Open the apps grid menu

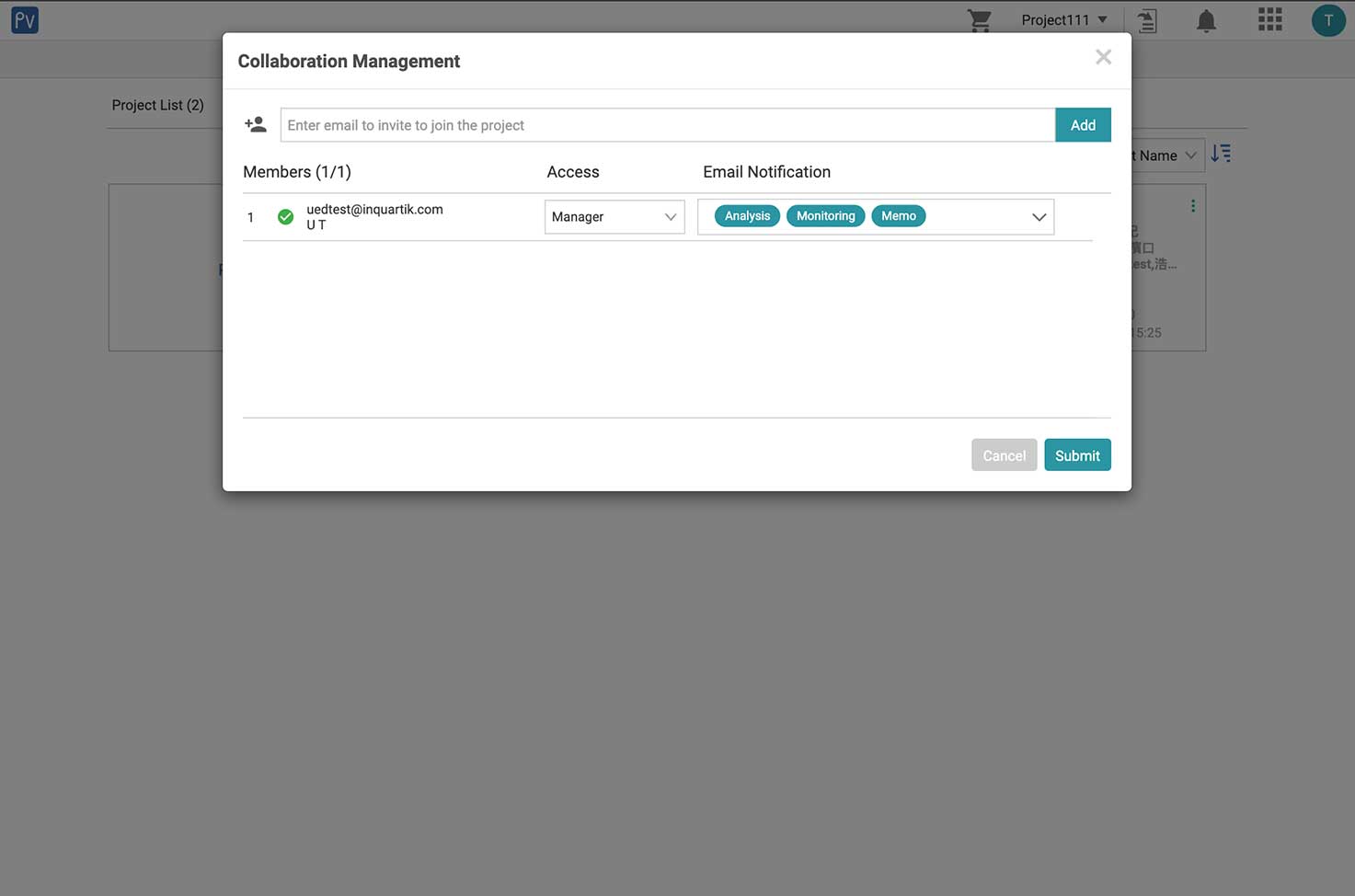1269,20
